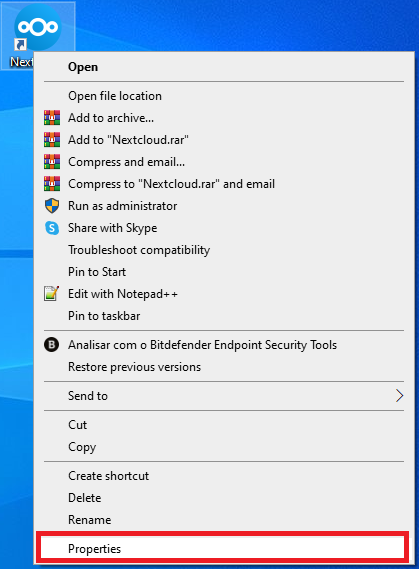
Task: Click WinRAR icon beside Add to archive
Action: [x=52, y=118]
